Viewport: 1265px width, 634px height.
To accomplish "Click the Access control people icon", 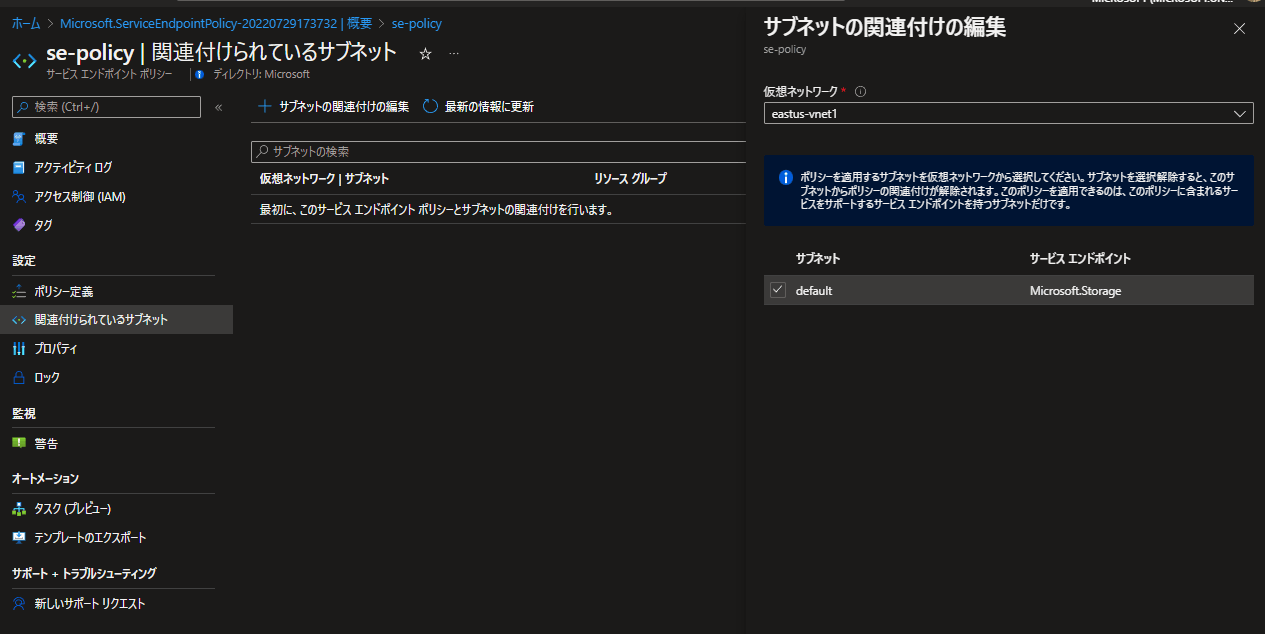I will click(x=19, y=197).
